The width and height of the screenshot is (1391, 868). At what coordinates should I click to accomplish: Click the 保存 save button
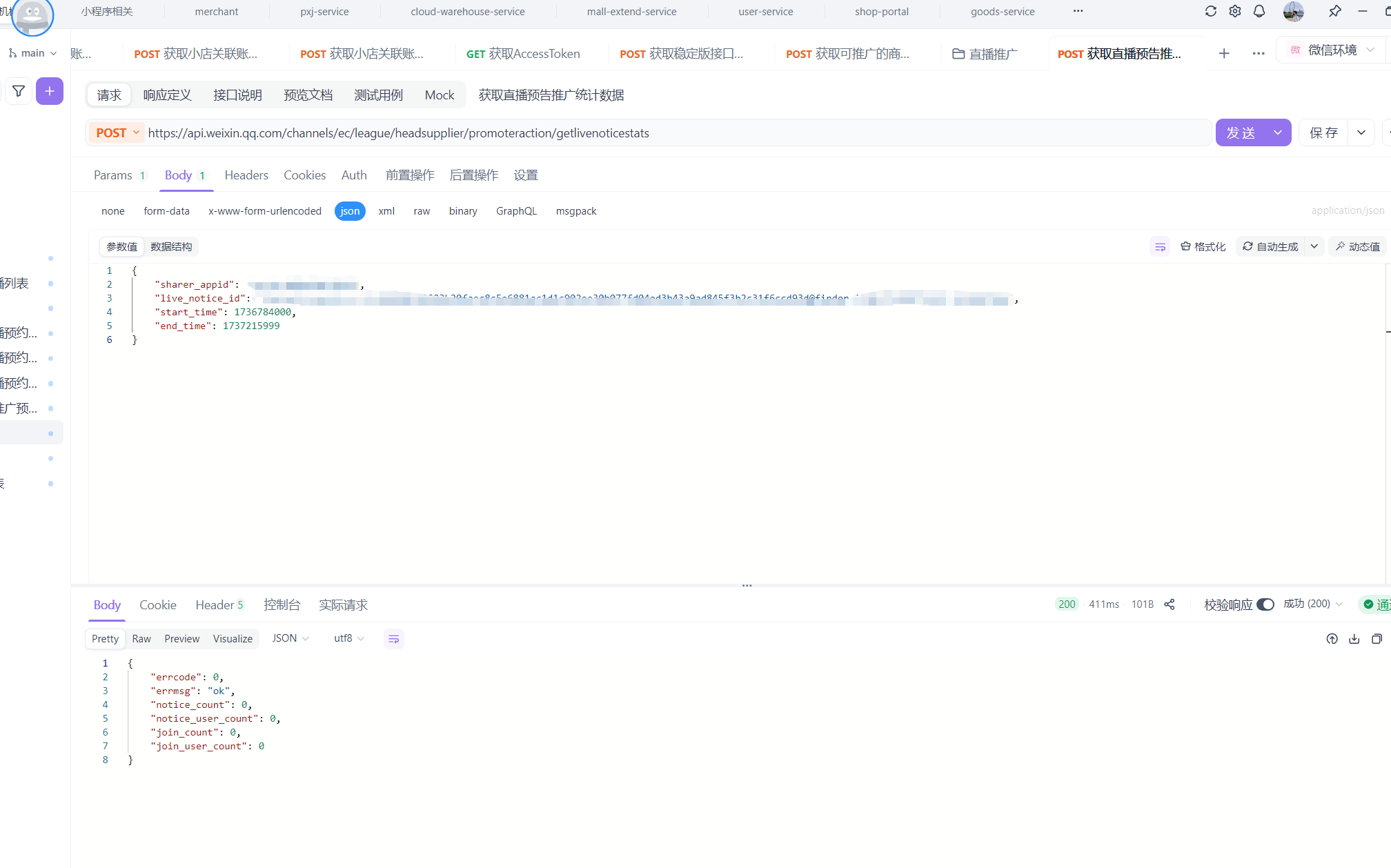1323,132
